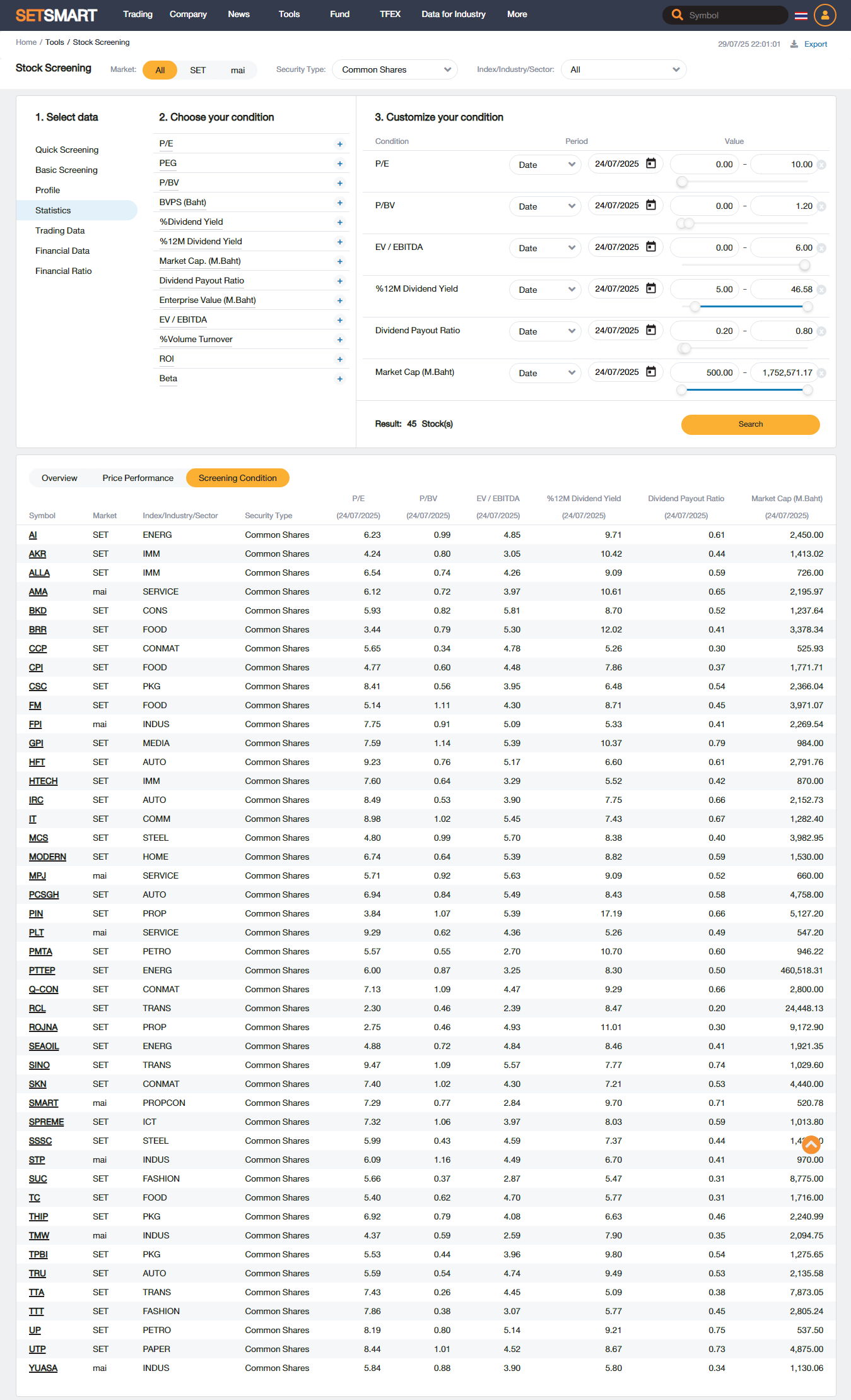This screenshot has height=1400, width=851.
Task: Add Beta condition plus icon
Action: 340,379
